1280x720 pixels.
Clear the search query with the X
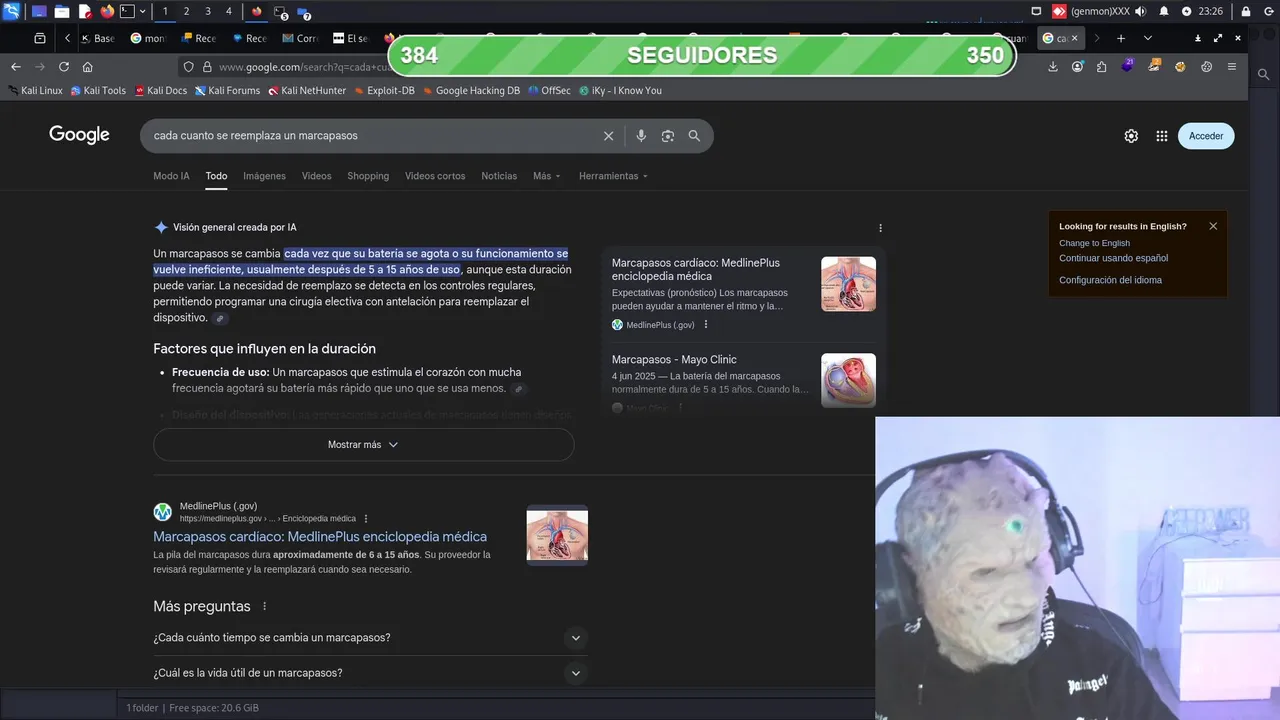coord(608,136)
